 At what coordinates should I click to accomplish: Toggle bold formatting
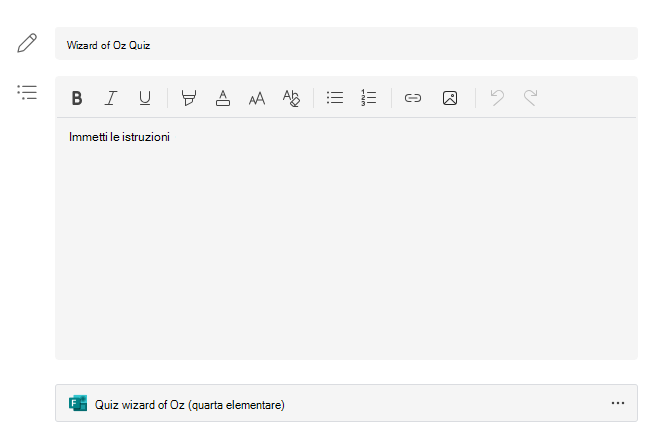pos(77,98)
